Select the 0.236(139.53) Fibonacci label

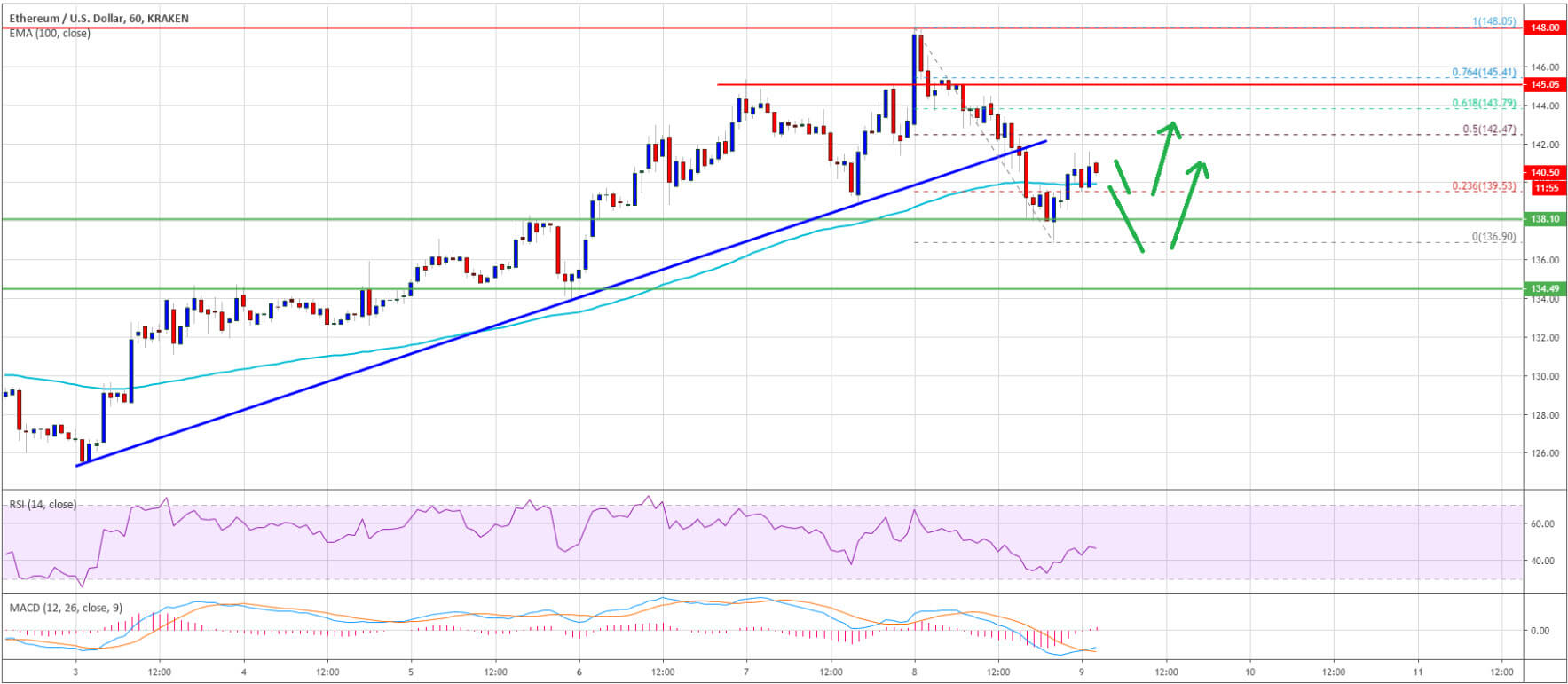point(1484,186)
